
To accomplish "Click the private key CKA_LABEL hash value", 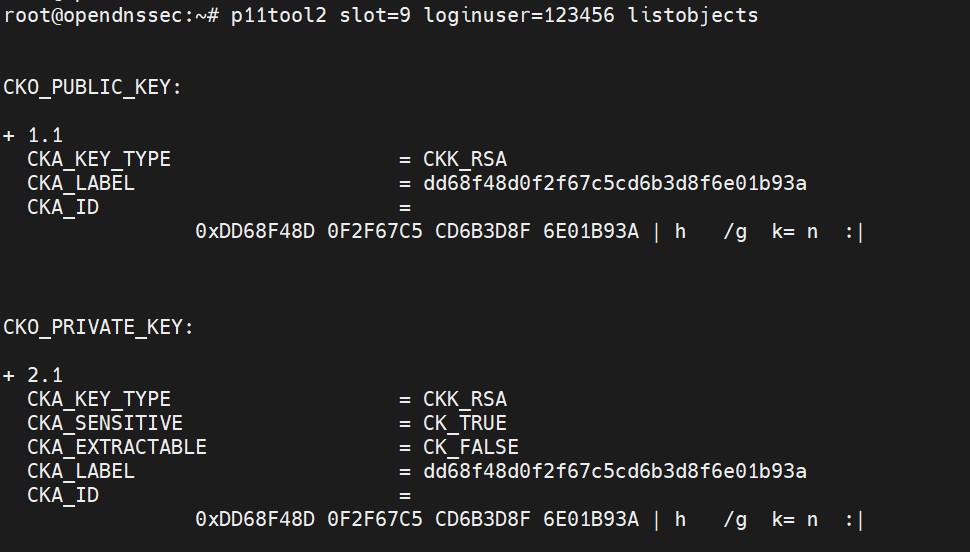I will point(615,471).
